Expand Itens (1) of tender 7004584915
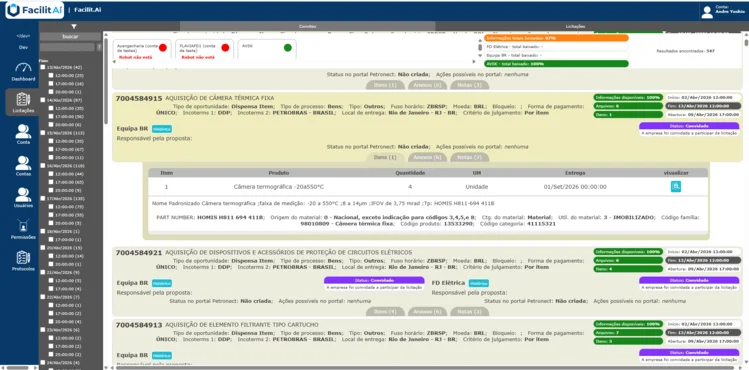749x370 pixels. coord(385,157)
